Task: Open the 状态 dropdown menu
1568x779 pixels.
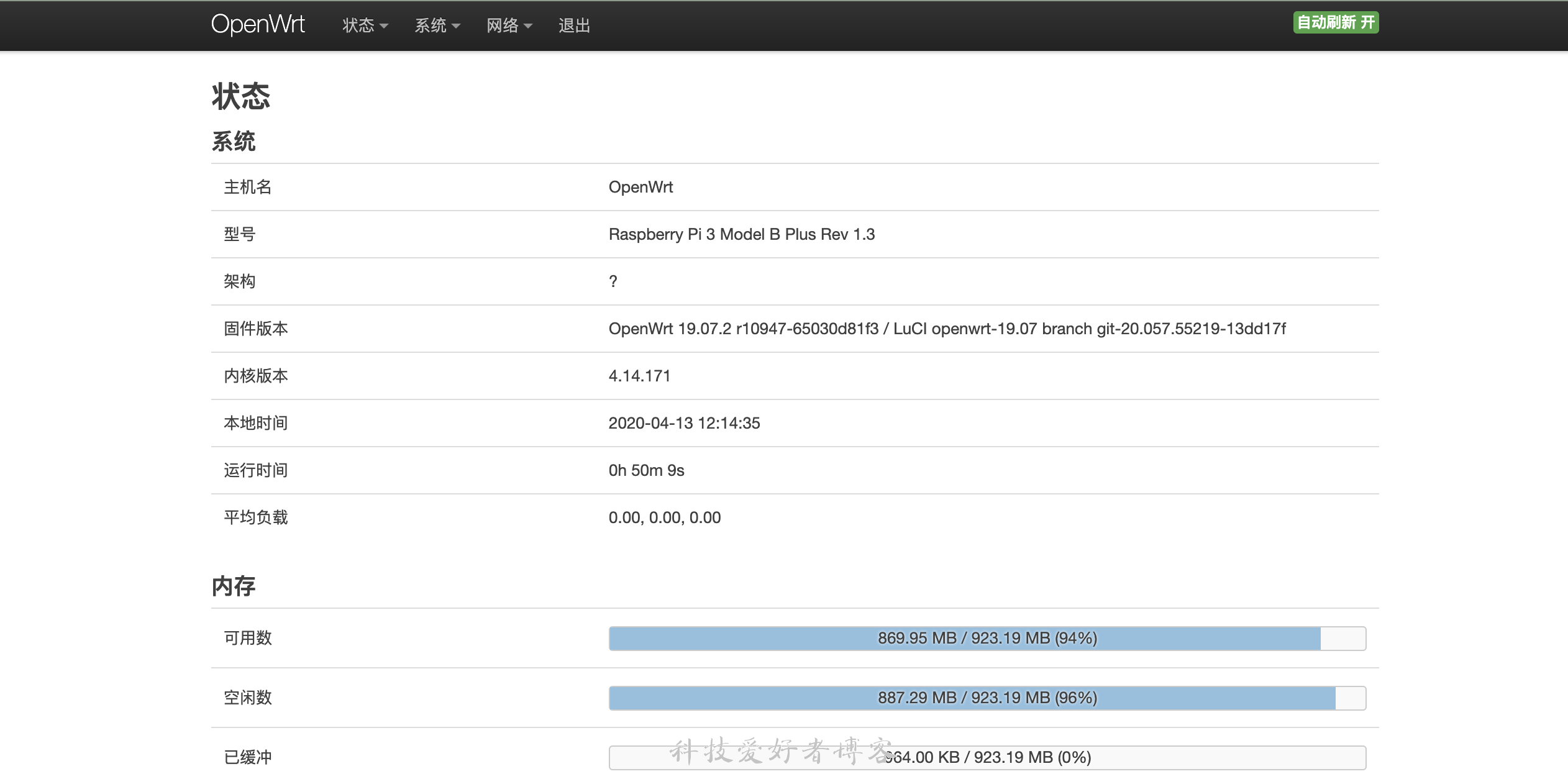Action: click(365, 25)
